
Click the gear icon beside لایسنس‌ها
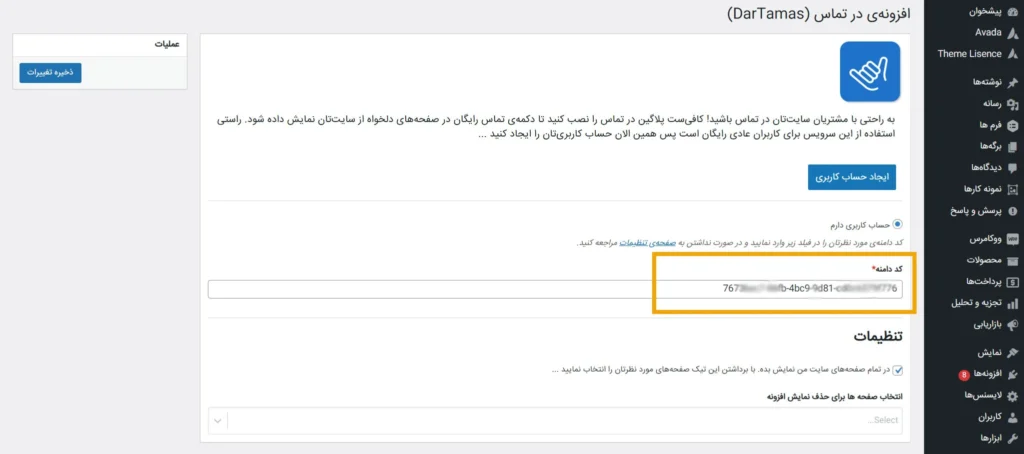(1012, 395)
